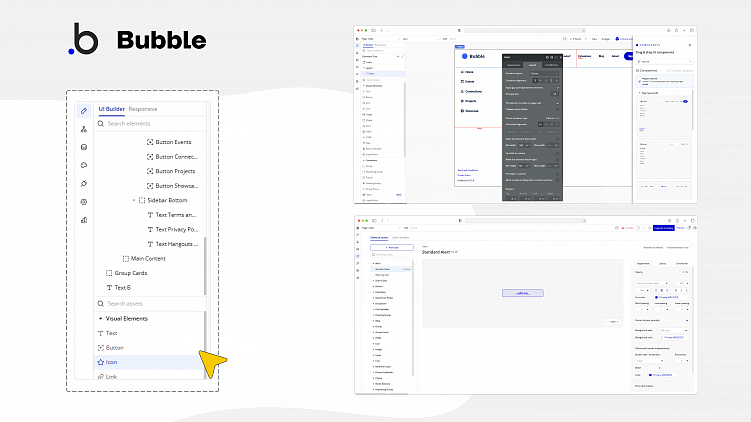751x422 pixels.
Task: Switch to the Responsive tab
Action: point(143,109)
